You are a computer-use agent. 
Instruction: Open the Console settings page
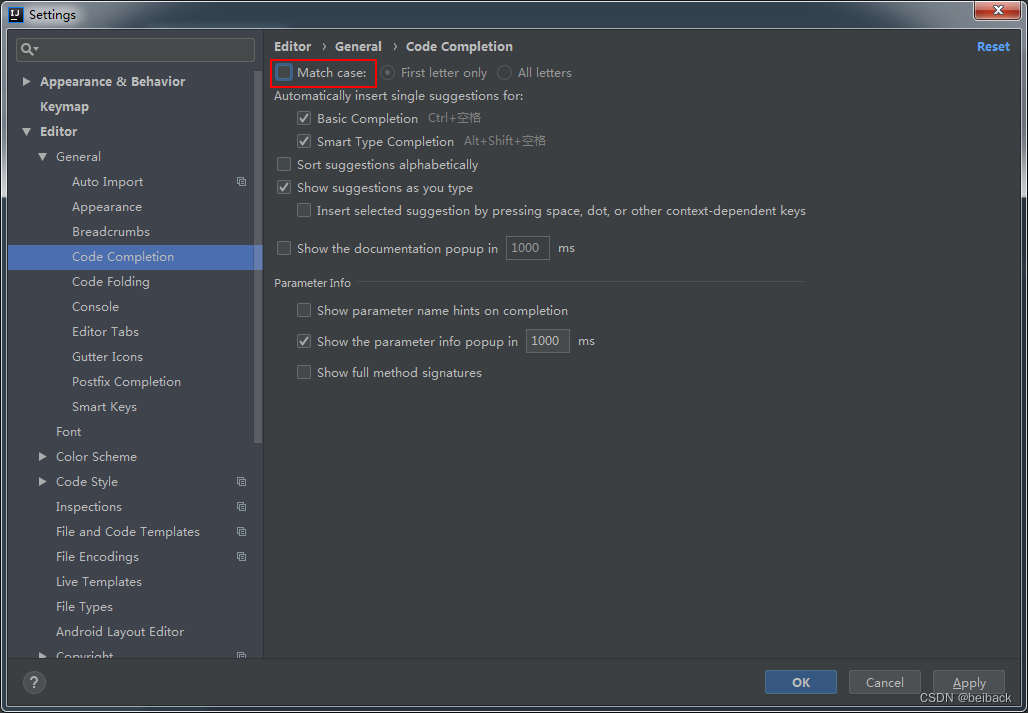point(95,307)
